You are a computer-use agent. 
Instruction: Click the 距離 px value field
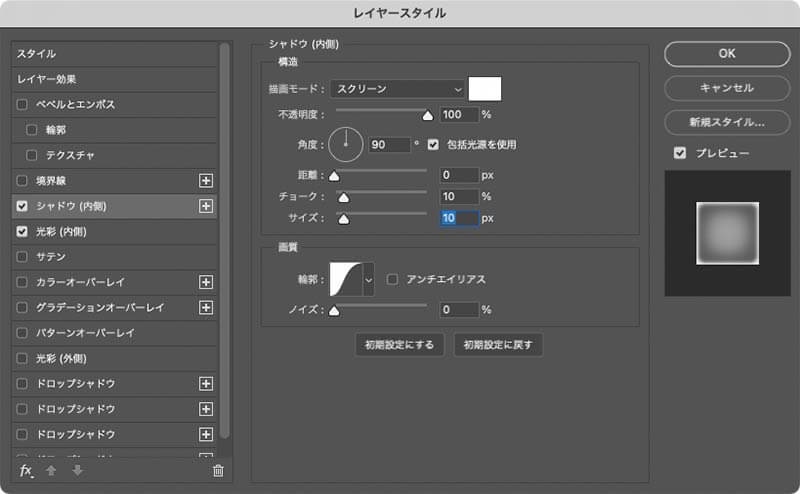(460, 175)
